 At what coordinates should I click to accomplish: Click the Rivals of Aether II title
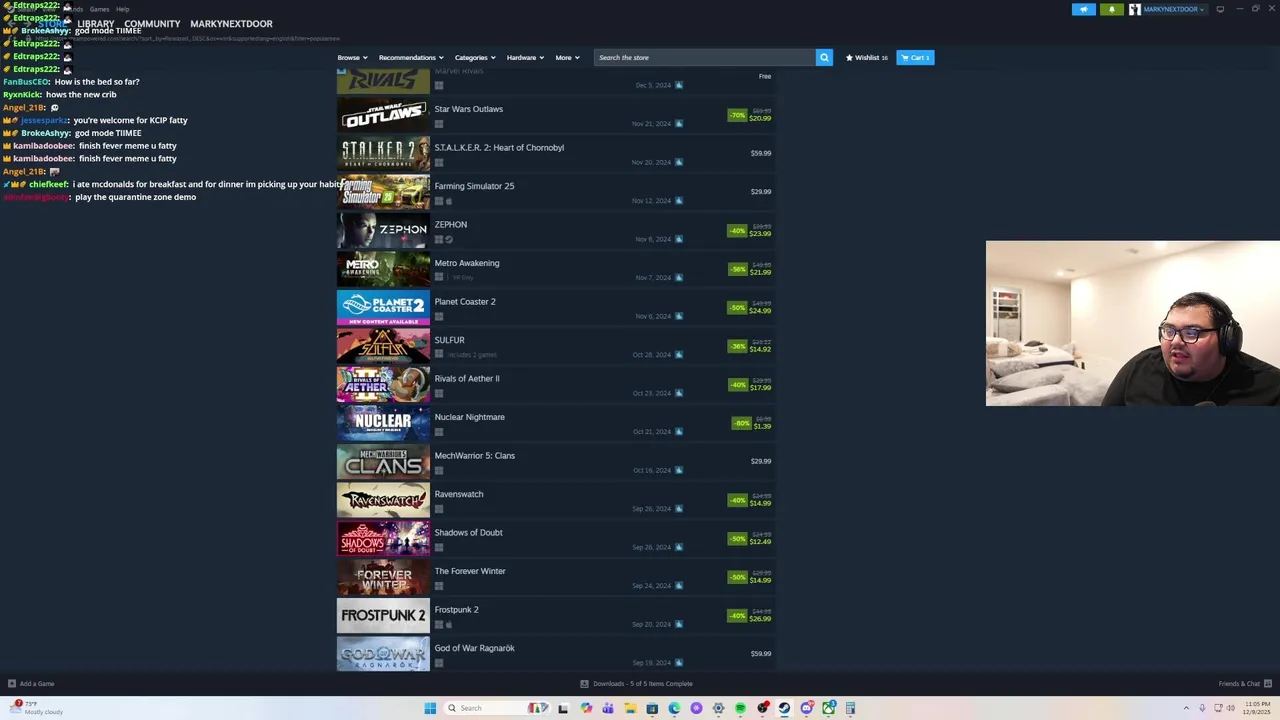point(467,379)
